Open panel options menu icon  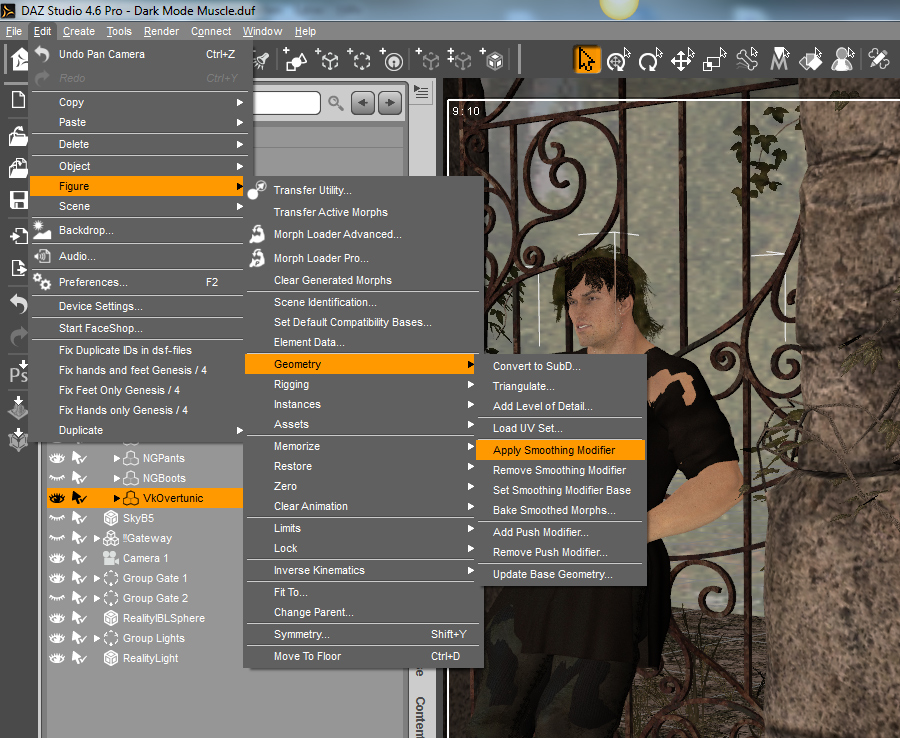pyautogui.click(x=421, y=92)
